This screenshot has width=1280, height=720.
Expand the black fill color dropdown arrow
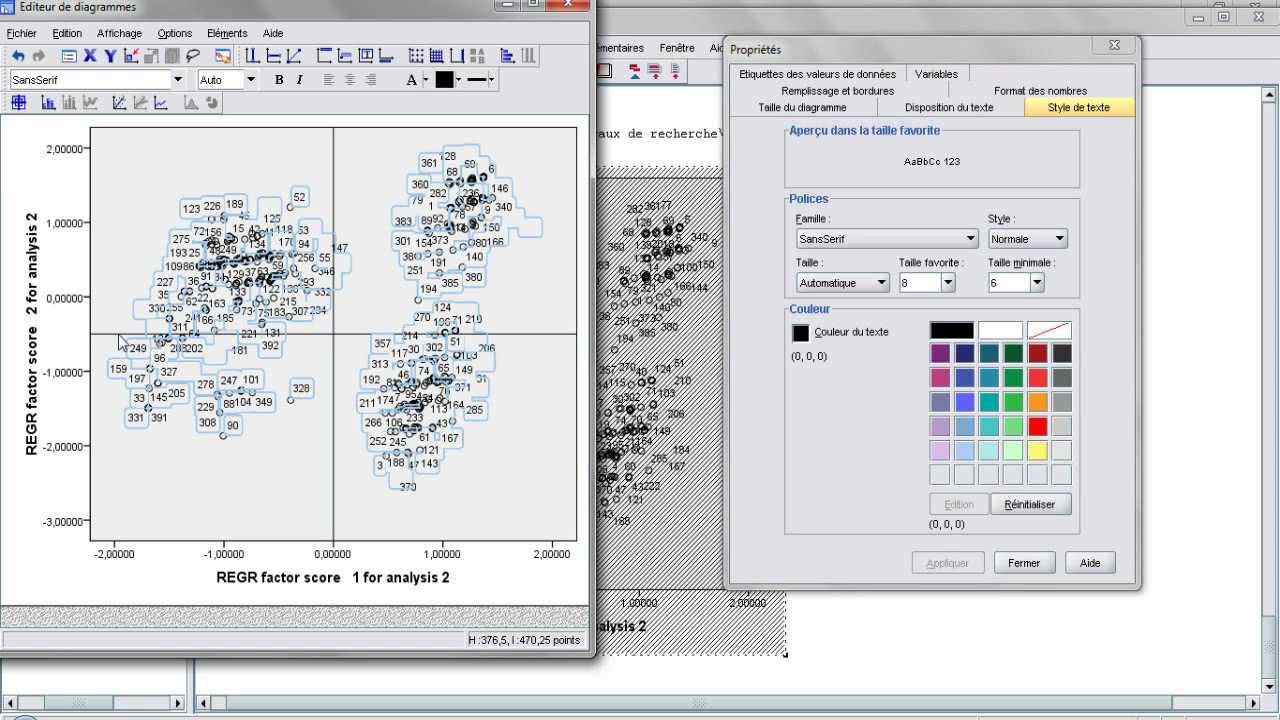coord(458,80)
